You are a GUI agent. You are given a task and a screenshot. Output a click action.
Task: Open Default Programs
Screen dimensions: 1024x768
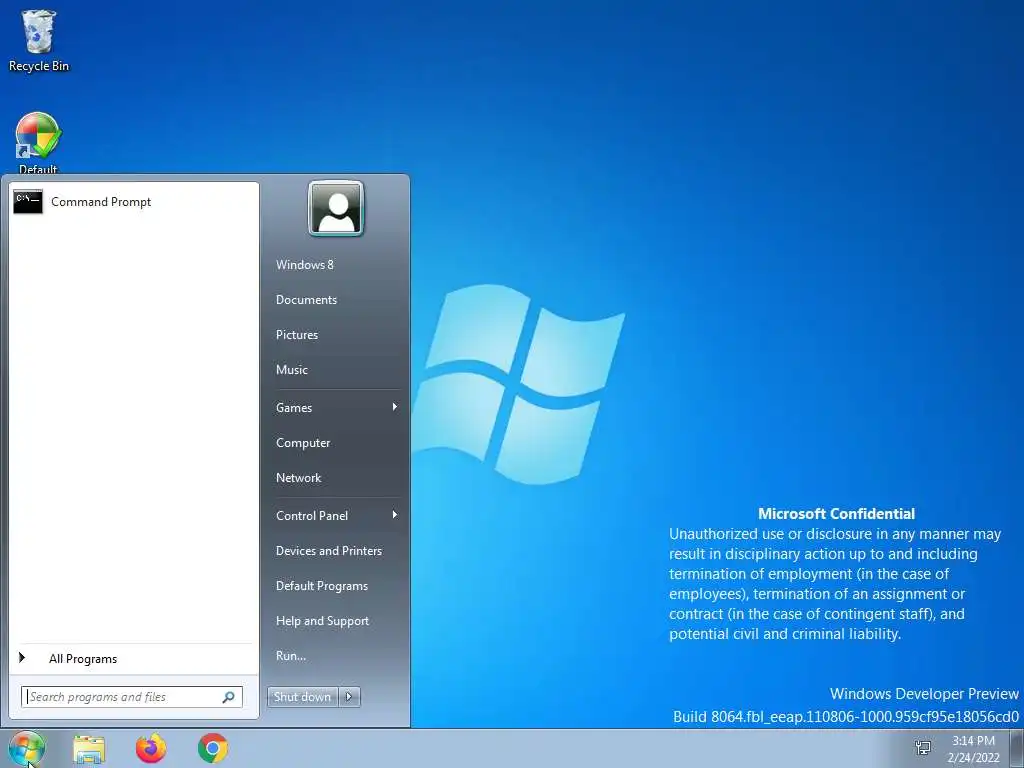coord(322,586)
